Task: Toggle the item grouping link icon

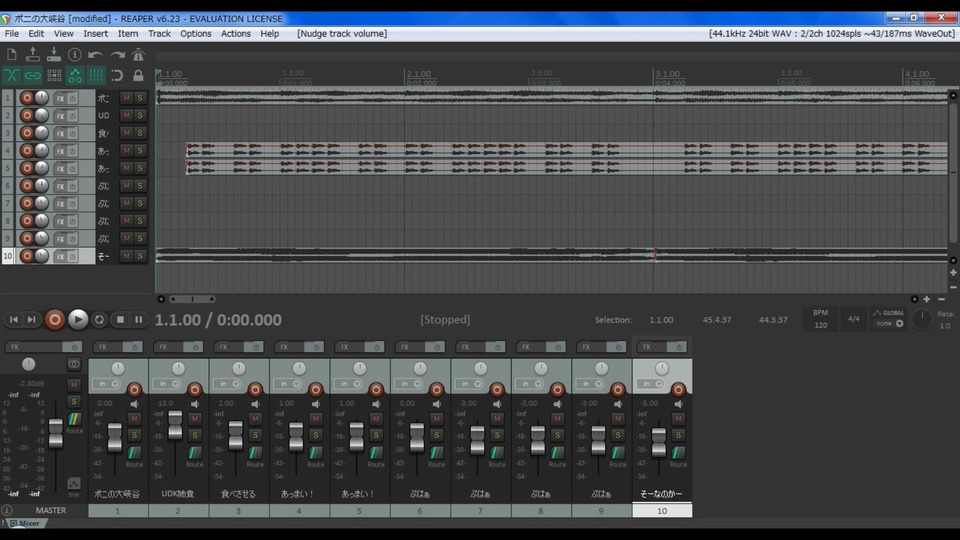Action: 32,75
